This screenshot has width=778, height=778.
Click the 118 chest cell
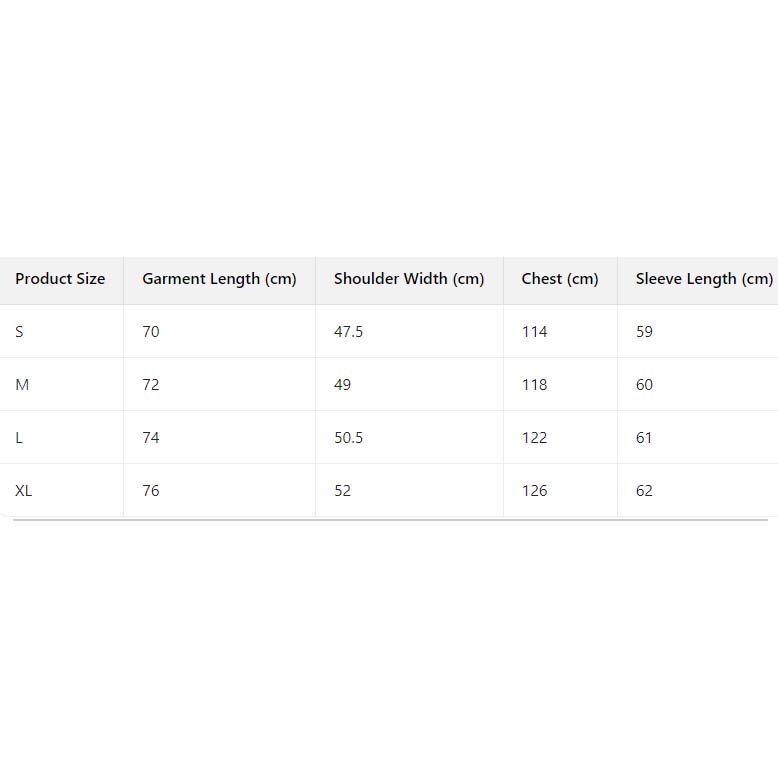pyautogui.click(x=535, y=385)
